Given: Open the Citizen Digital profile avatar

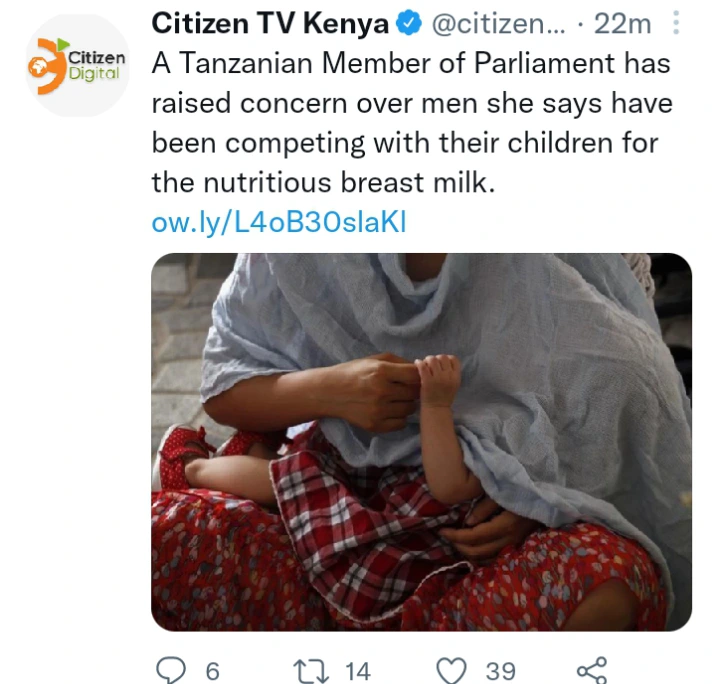Looking at the screenshot, I should pyautogui.click(x=78, y=65).
